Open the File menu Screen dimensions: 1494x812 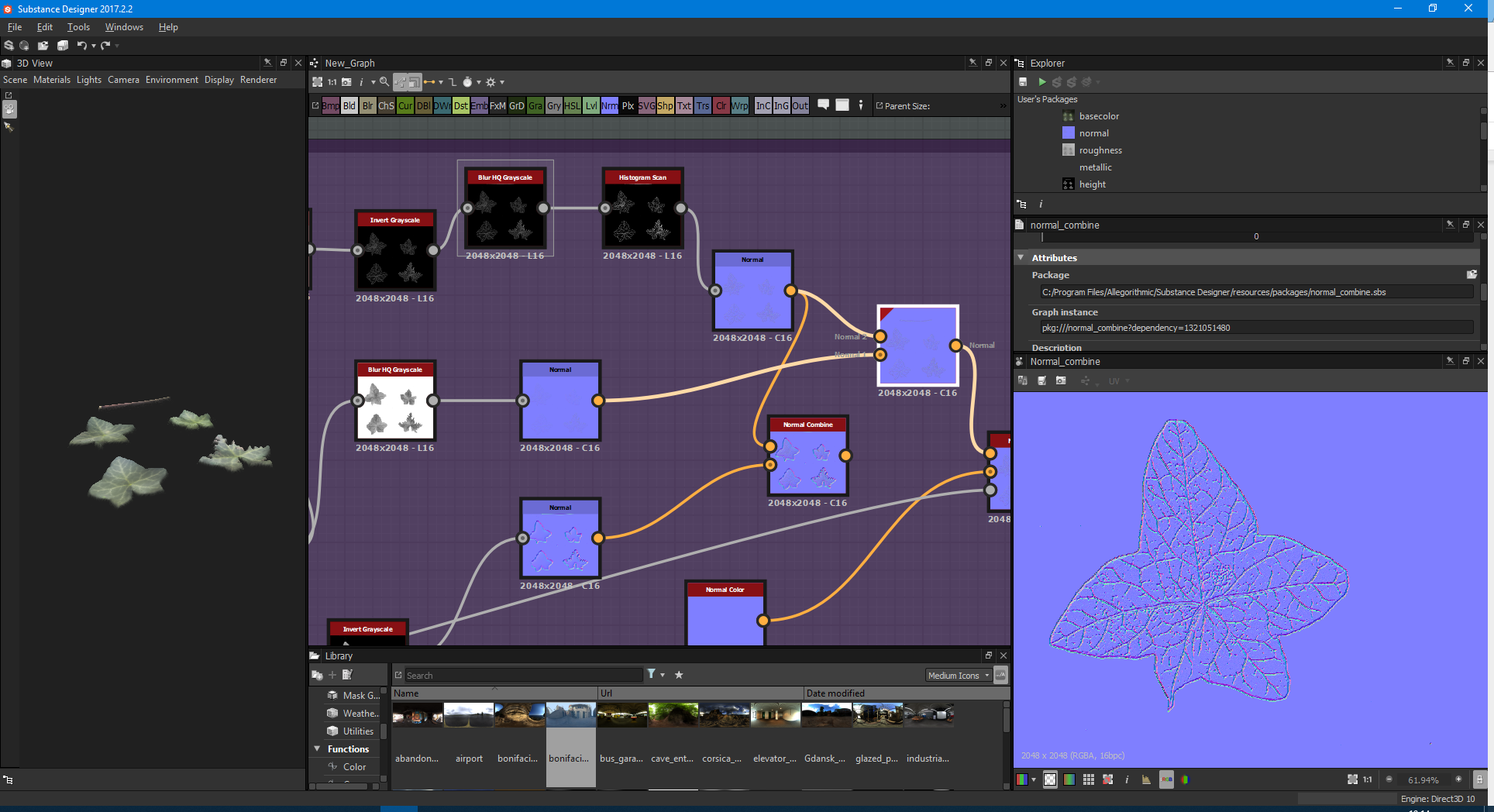[x=15, y=27]
